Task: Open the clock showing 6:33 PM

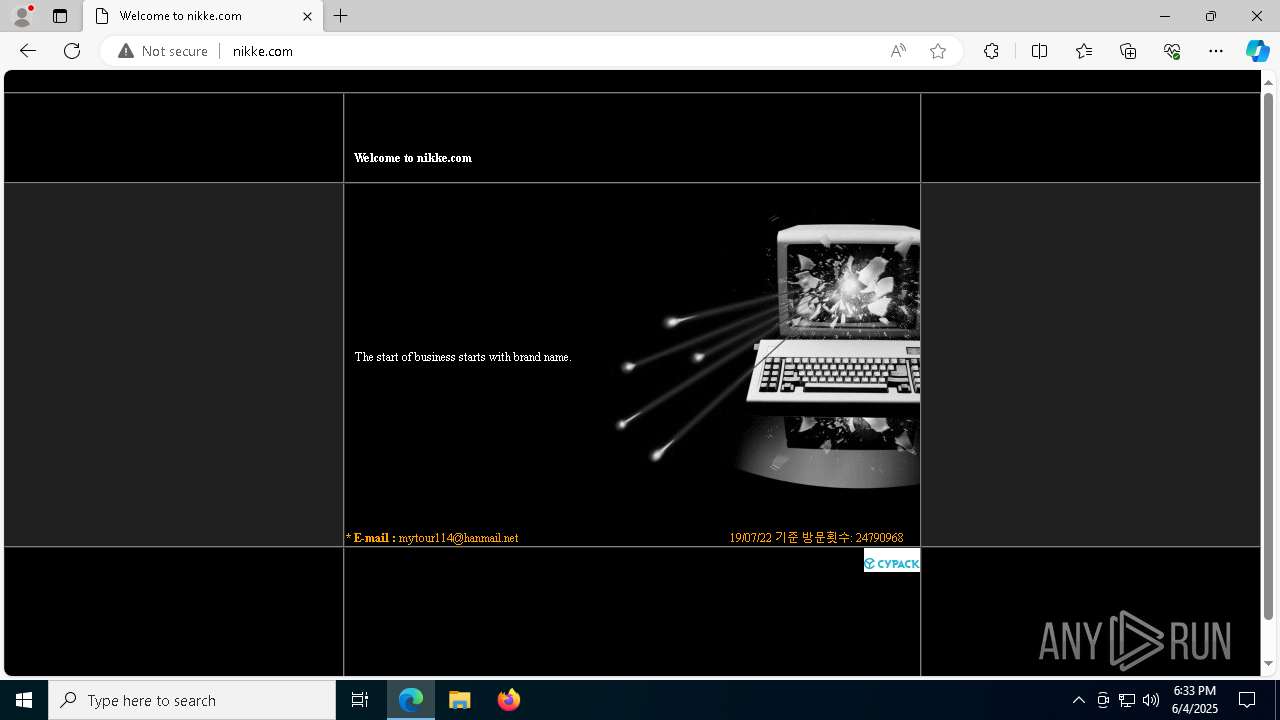Action: click(1194, 700)
